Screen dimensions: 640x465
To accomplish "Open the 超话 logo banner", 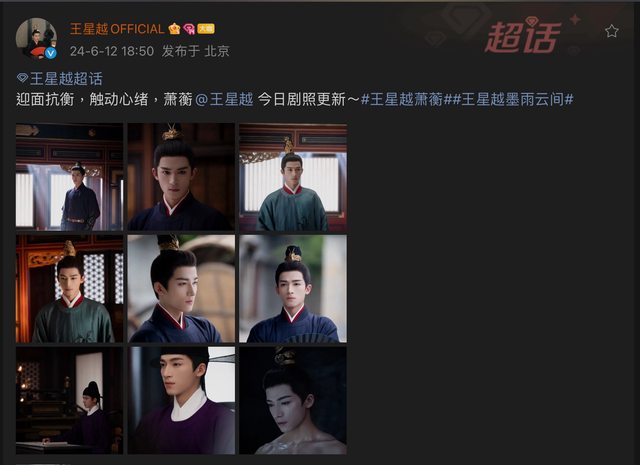I will coord(524,37).
